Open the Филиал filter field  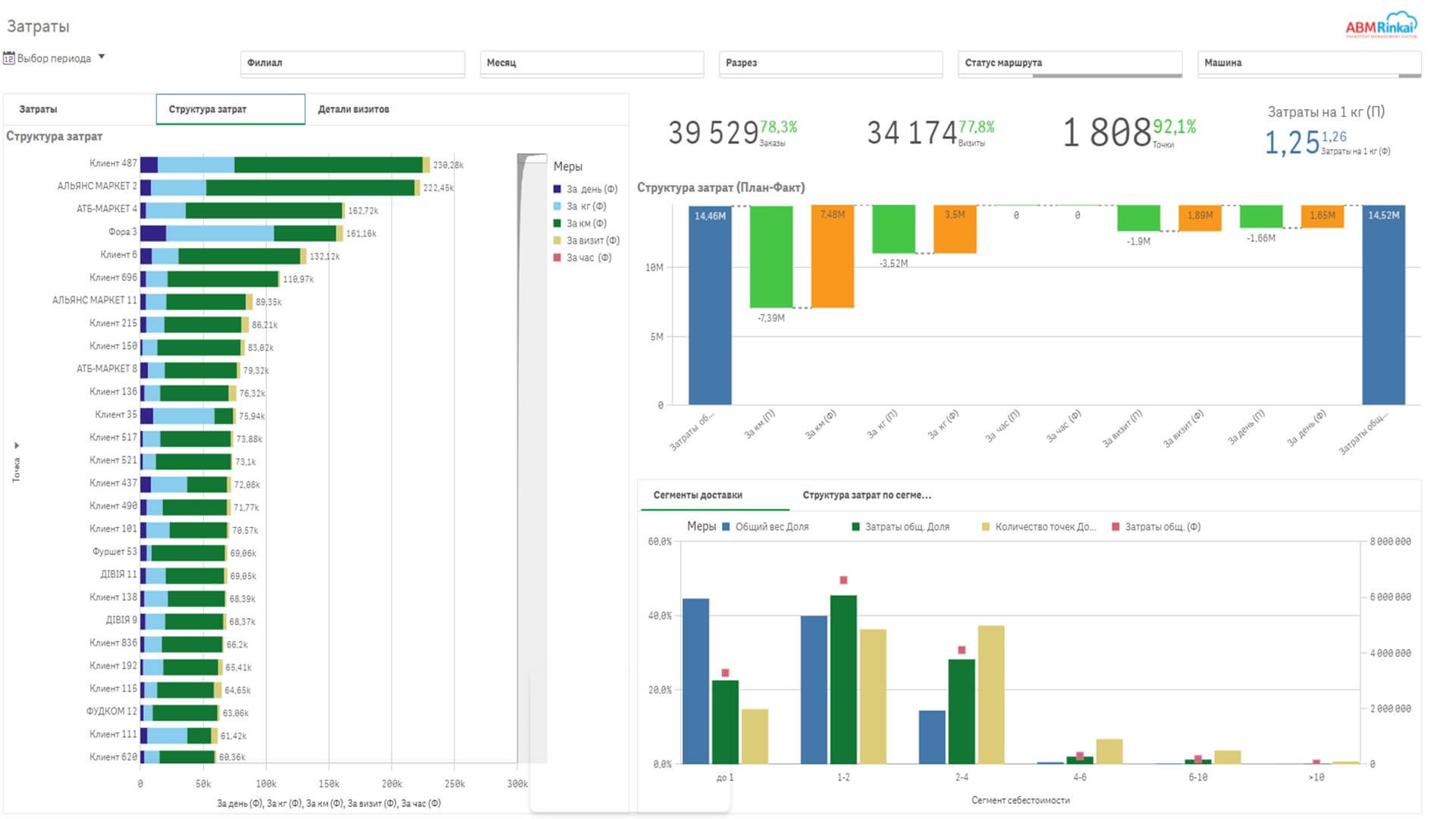point(353,63)
